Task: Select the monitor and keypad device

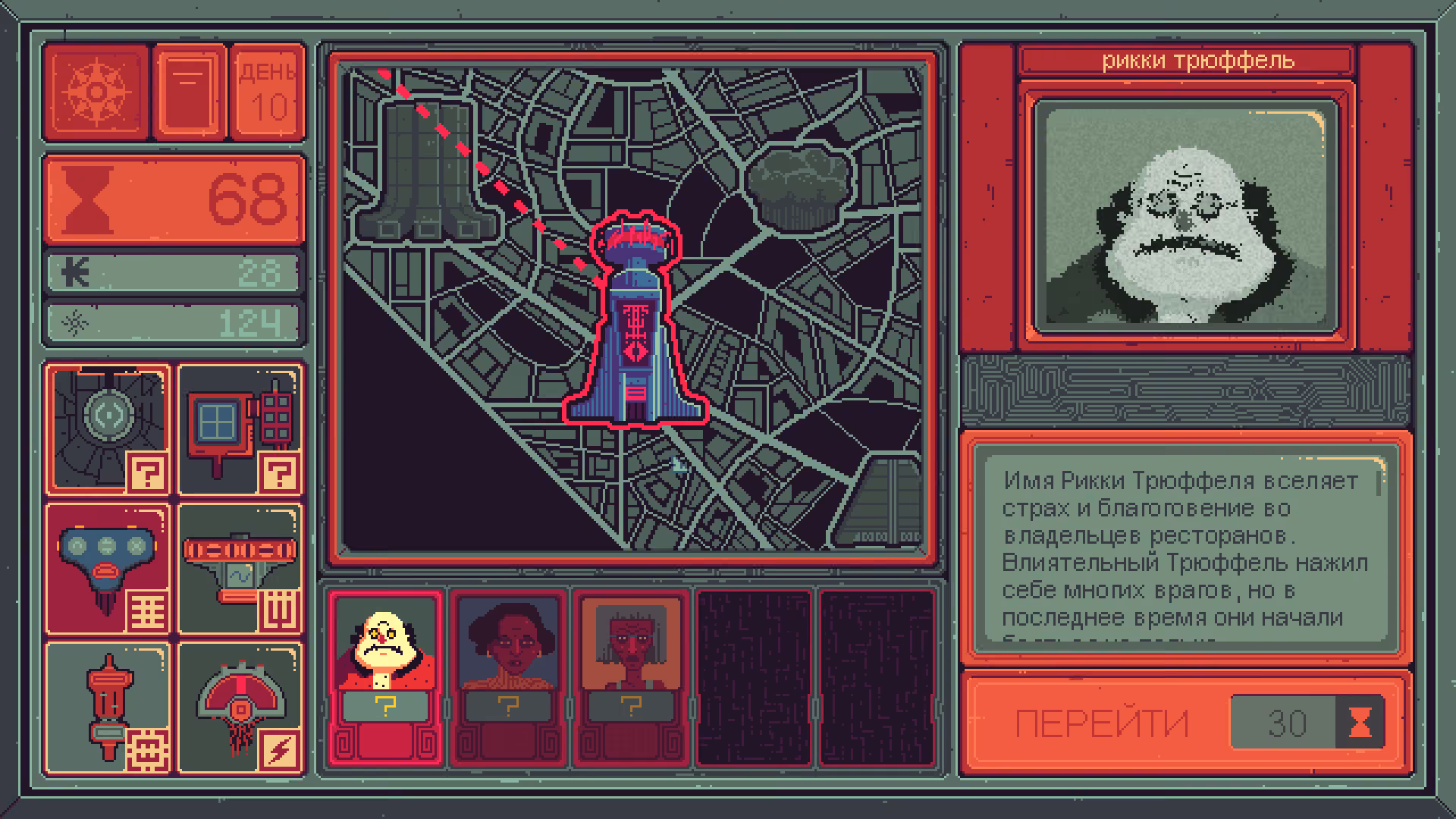Action: (240, 429)
